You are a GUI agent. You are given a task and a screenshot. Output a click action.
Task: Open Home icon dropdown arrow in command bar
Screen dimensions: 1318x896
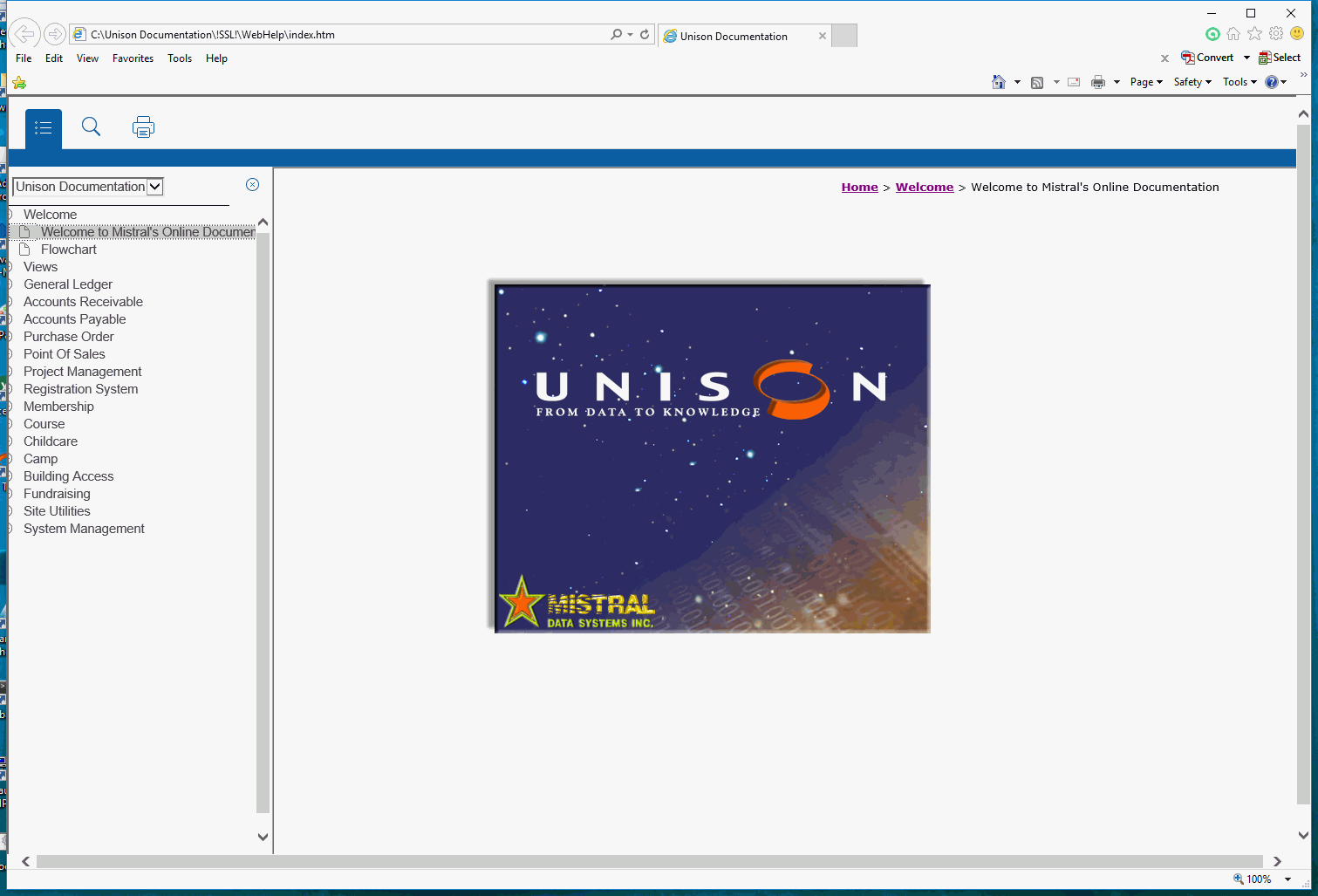click(1017, 82)
